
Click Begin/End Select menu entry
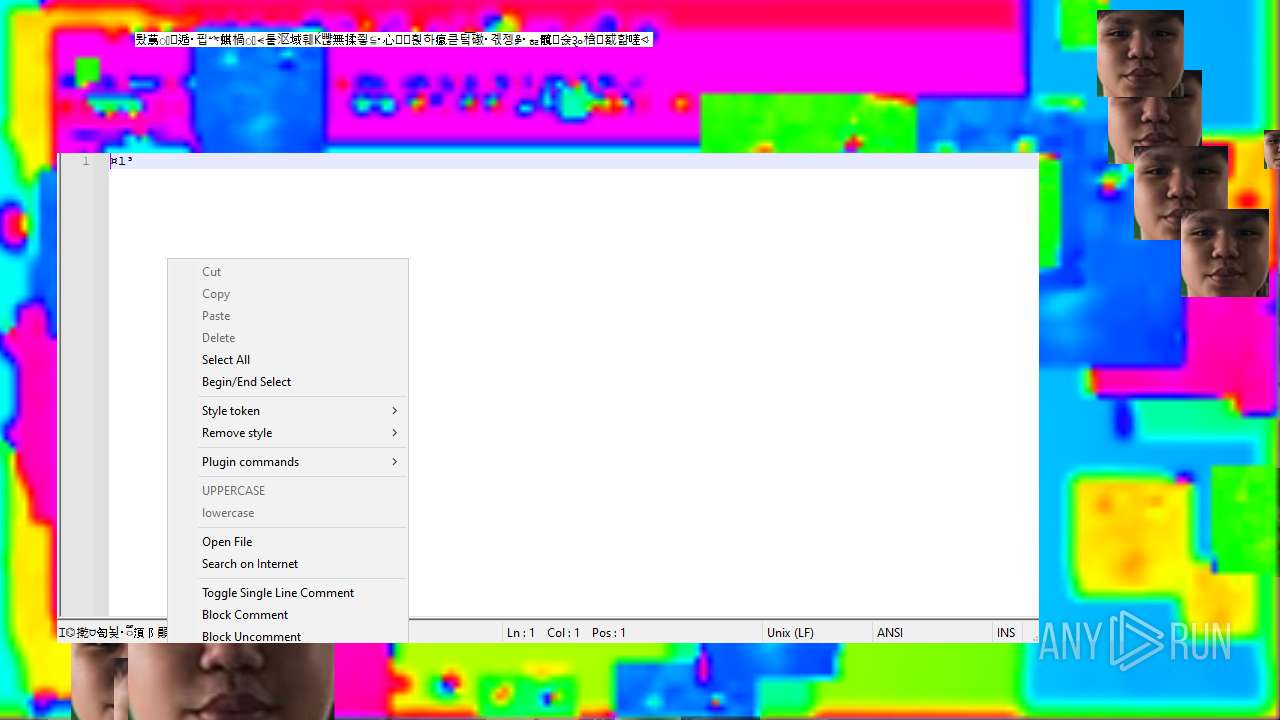tap(287, 382)
